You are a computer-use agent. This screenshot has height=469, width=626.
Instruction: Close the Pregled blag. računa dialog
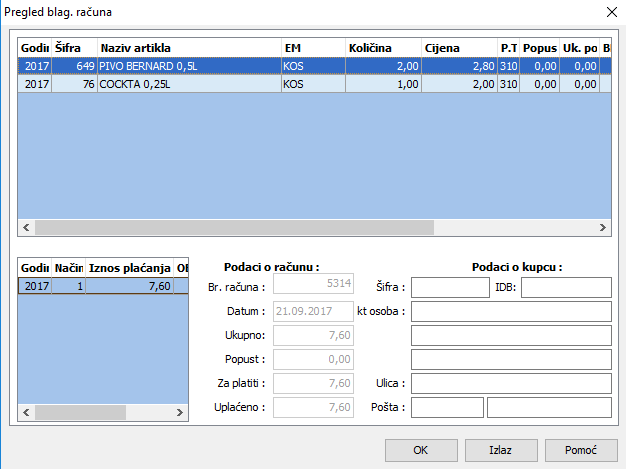point(611,12)
